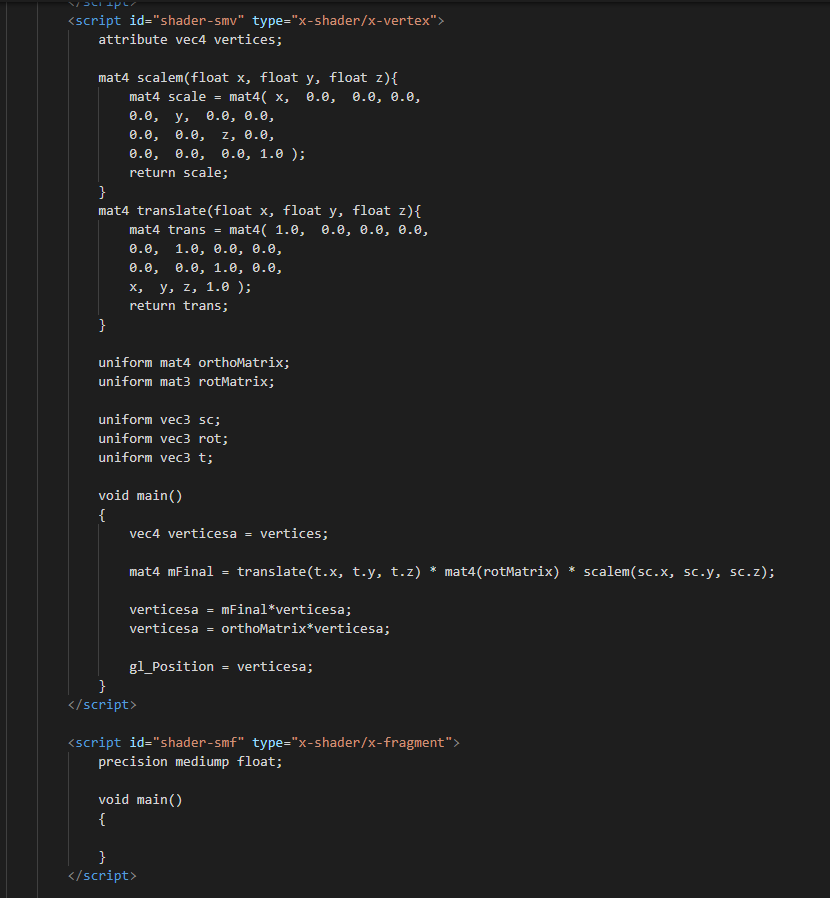Click the uniform vec3 rot line
The height and width of the screenshot is (898, 830).
(163, 439)
